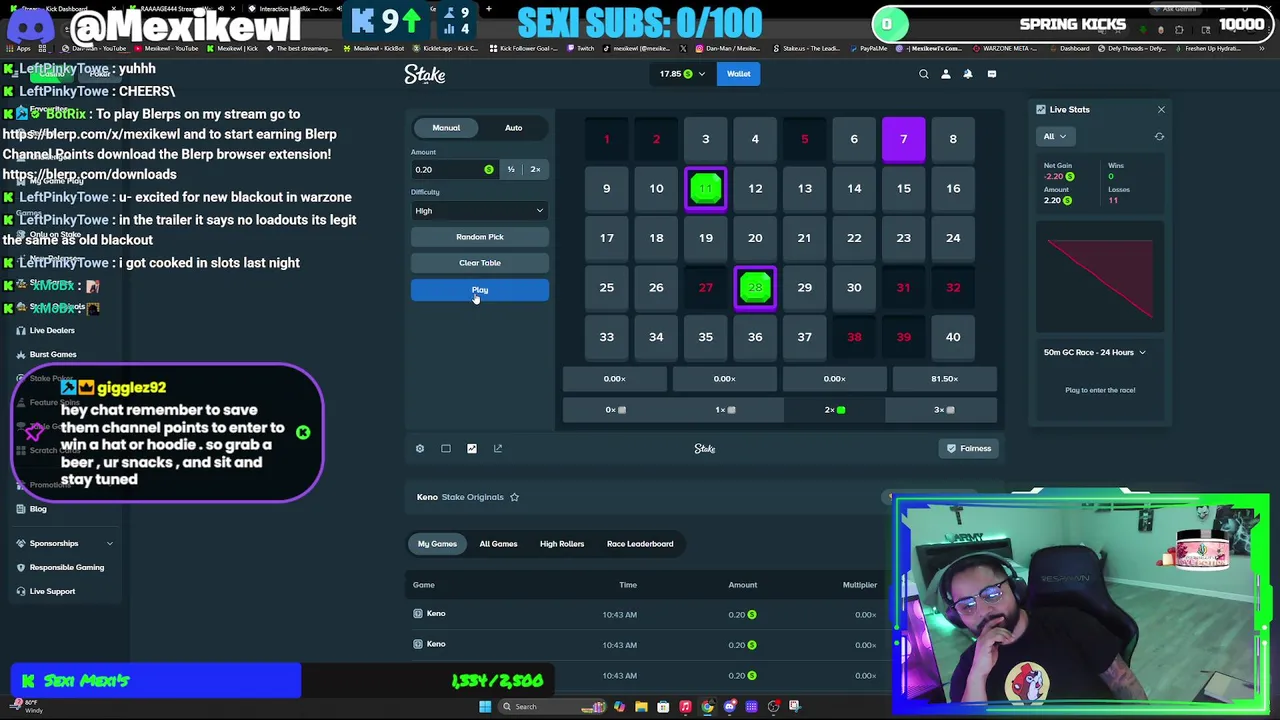Select Keno tile number 16

[x=953, y=189]
